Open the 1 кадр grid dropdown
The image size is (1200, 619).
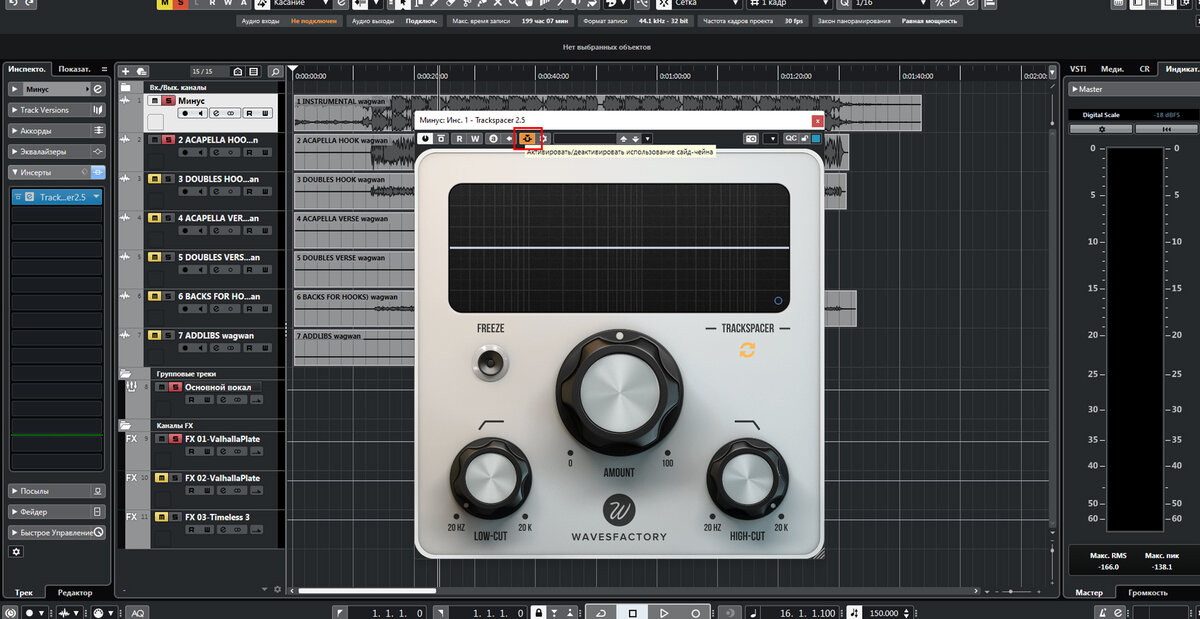(791, 4)
